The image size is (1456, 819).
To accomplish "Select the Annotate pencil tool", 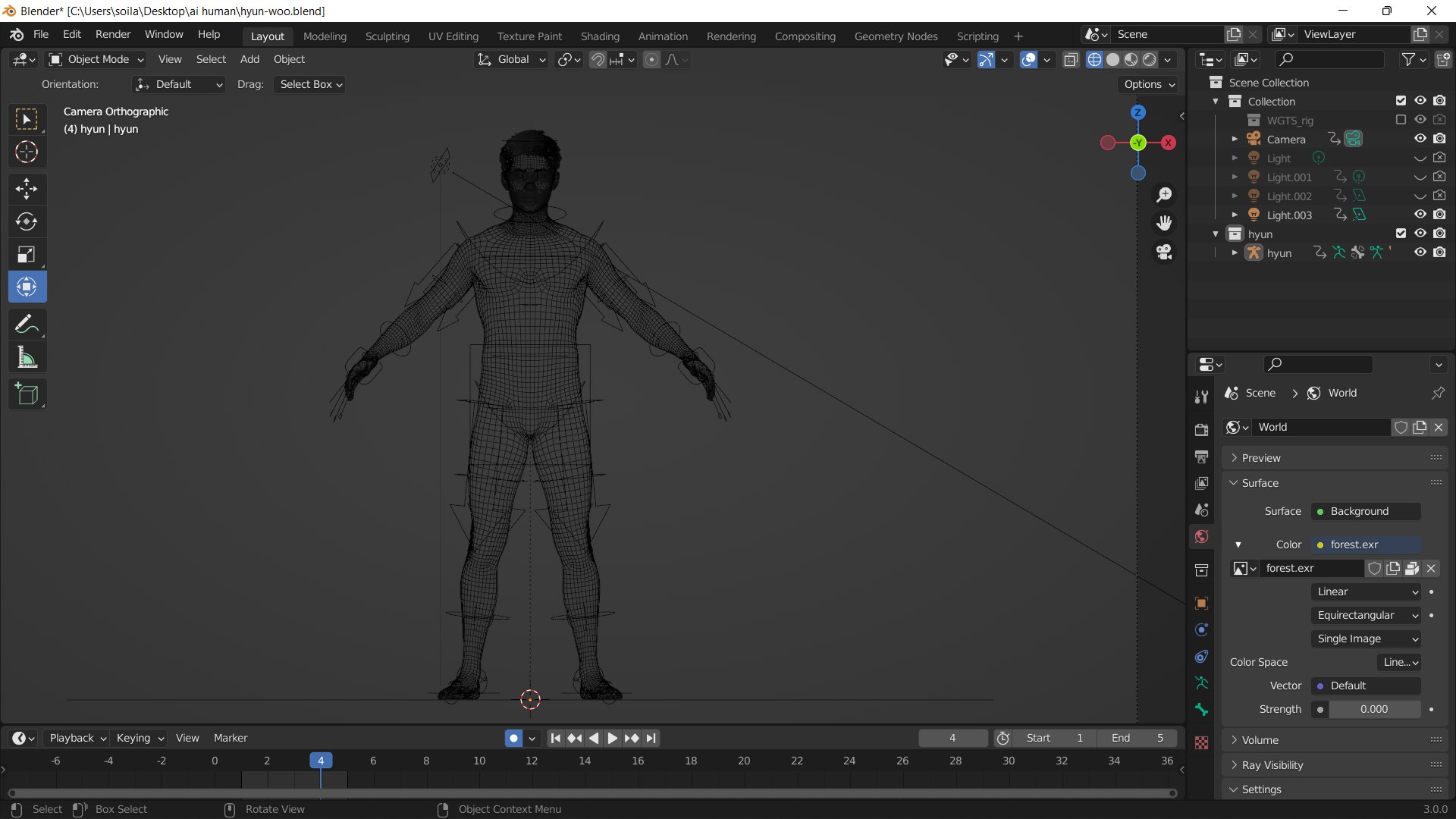I will pos(27,324).
